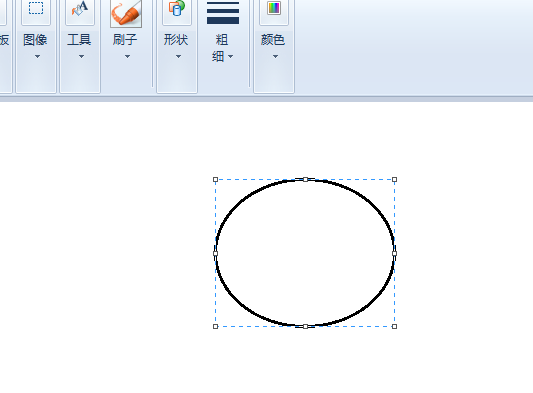Click the top-left selection handle of ellipse
The height and width of the screenshot is (393, 533).
215,180
